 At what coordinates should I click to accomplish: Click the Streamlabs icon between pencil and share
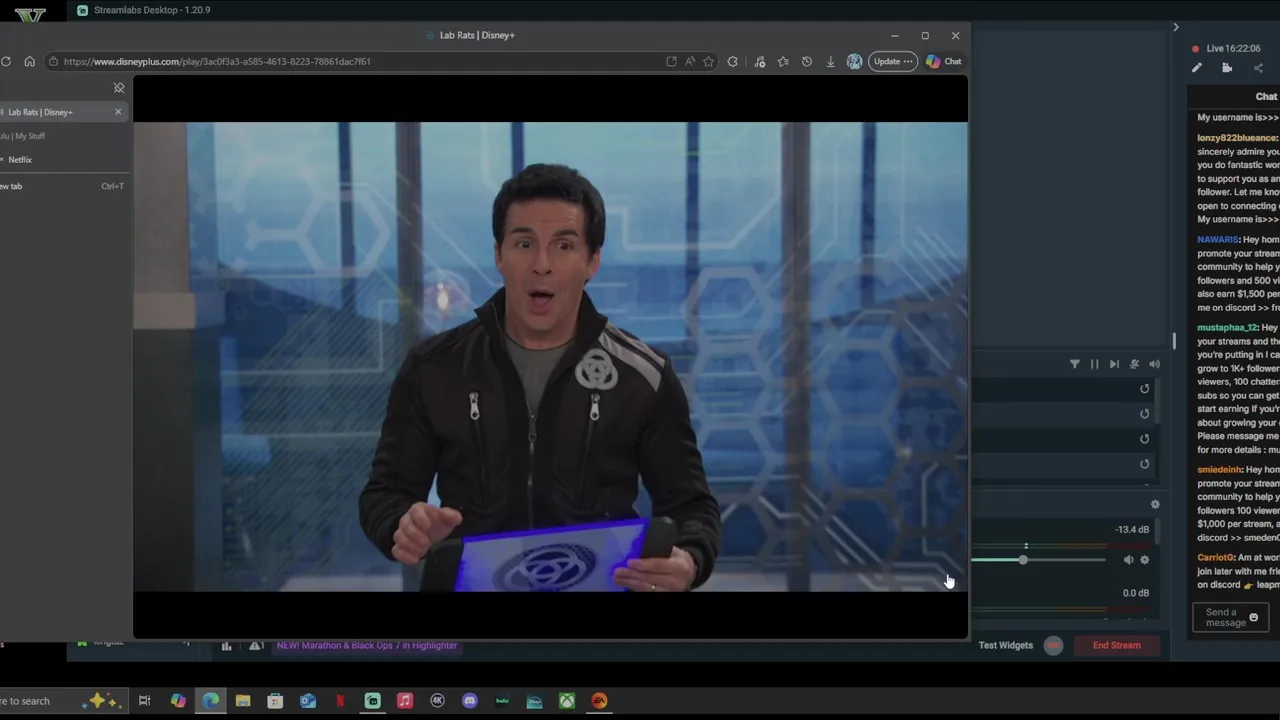[x=1227, y=68]
